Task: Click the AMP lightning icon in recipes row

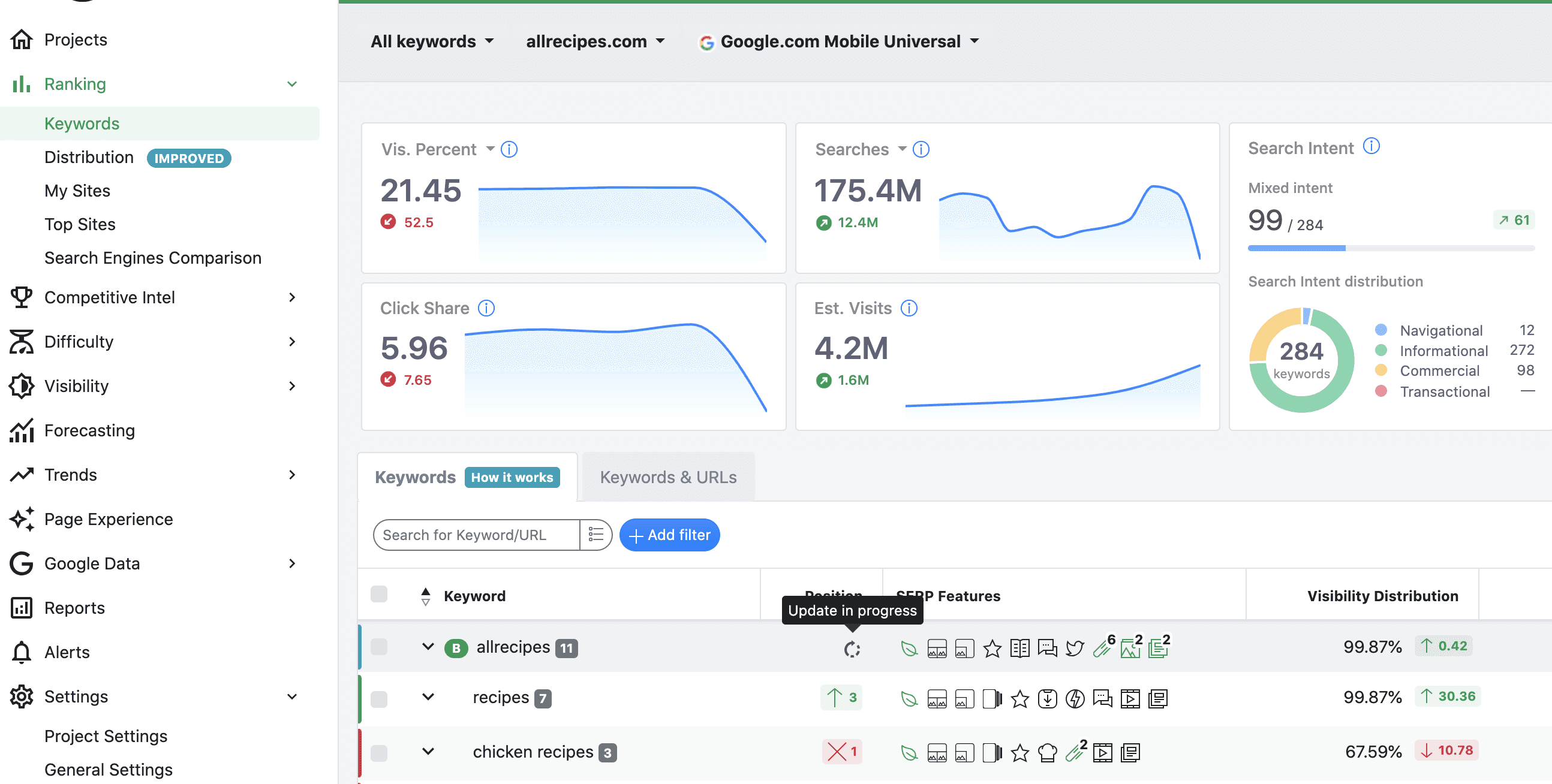Action: (1075, 699)
